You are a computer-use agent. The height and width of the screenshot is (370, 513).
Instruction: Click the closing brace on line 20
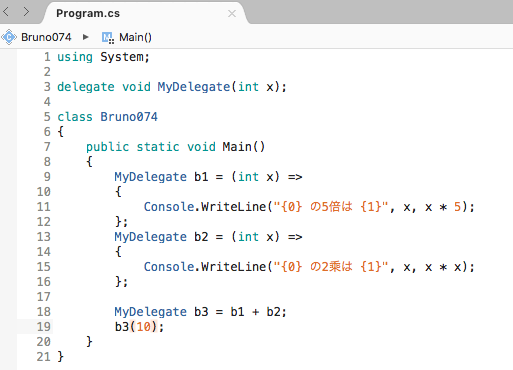coord(89,342)
